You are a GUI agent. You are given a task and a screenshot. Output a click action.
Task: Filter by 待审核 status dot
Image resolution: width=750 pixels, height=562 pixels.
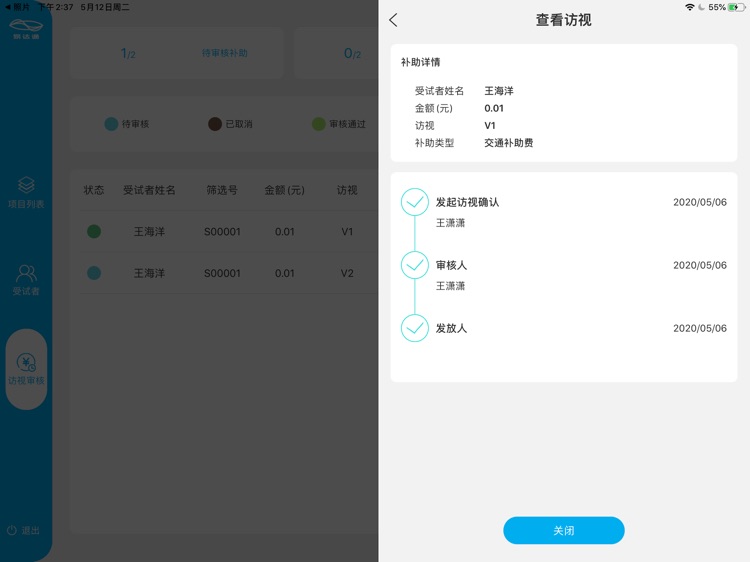[111, 124]
